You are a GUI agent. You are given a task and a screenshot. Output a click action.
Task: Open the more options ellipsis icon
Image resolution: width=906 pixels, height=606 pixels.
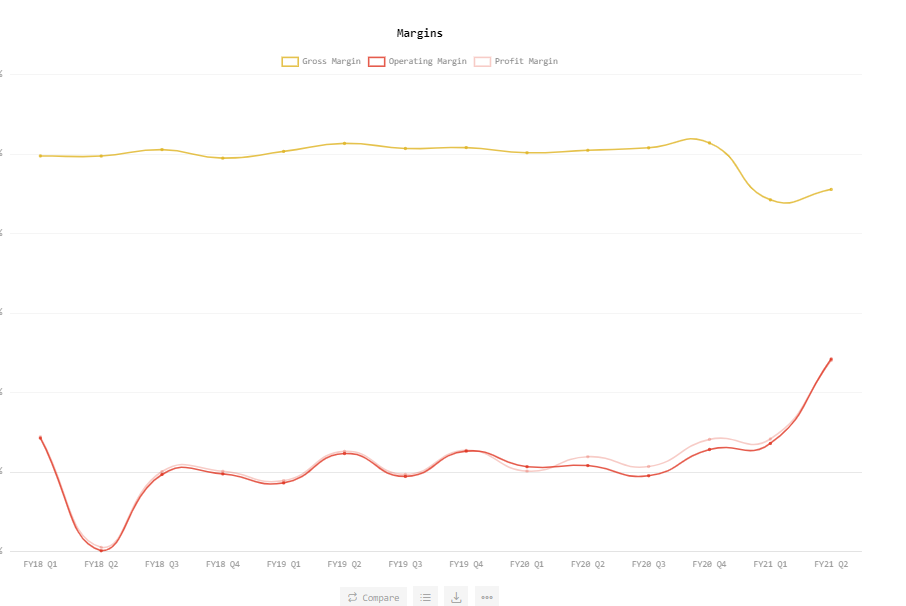(x=487, y=597)
